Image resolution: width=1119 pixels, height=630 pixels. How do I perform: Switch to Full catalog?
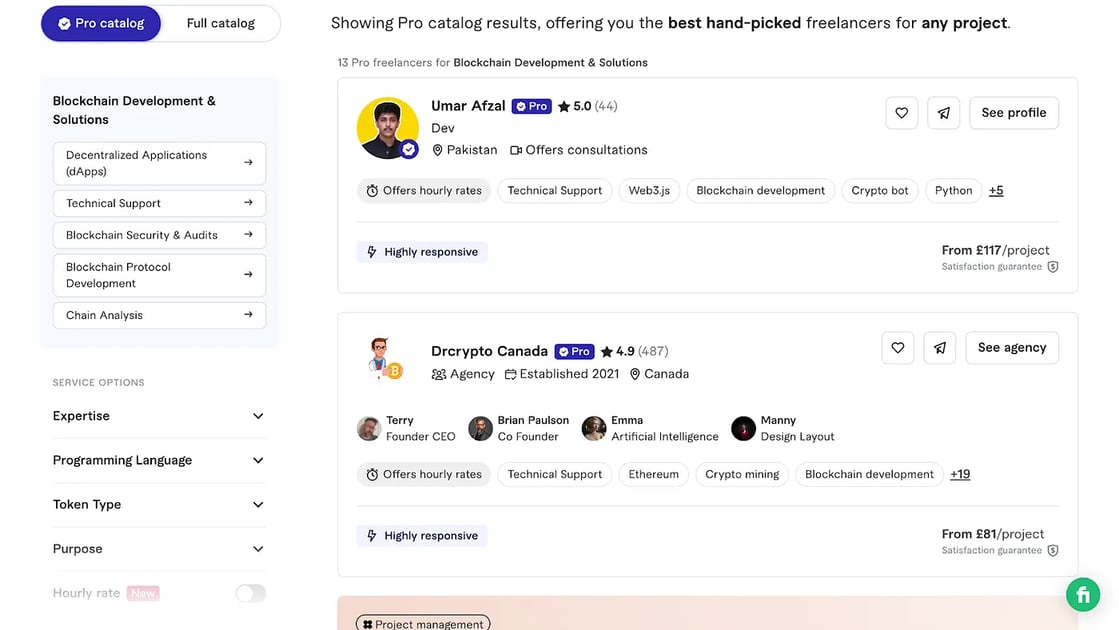(x=221, y=24)
